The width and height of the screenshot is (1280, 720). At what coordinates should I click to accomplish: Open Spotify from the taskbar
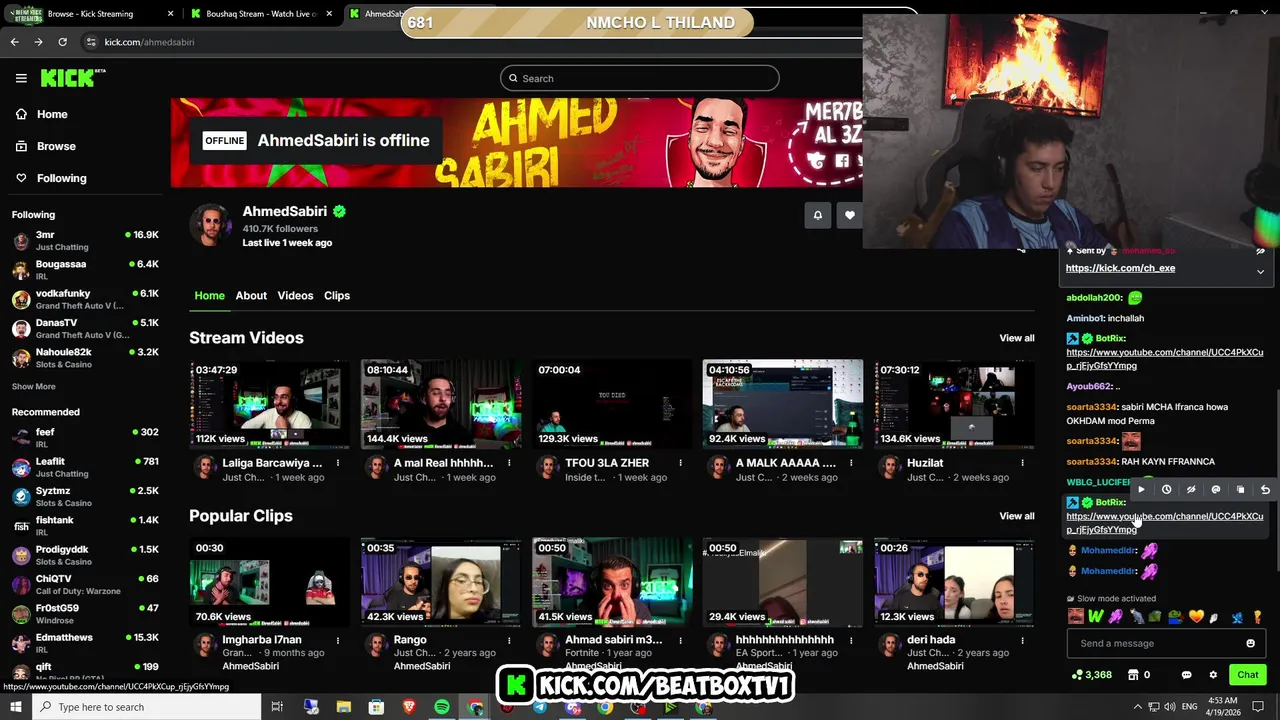coord(442,707)
